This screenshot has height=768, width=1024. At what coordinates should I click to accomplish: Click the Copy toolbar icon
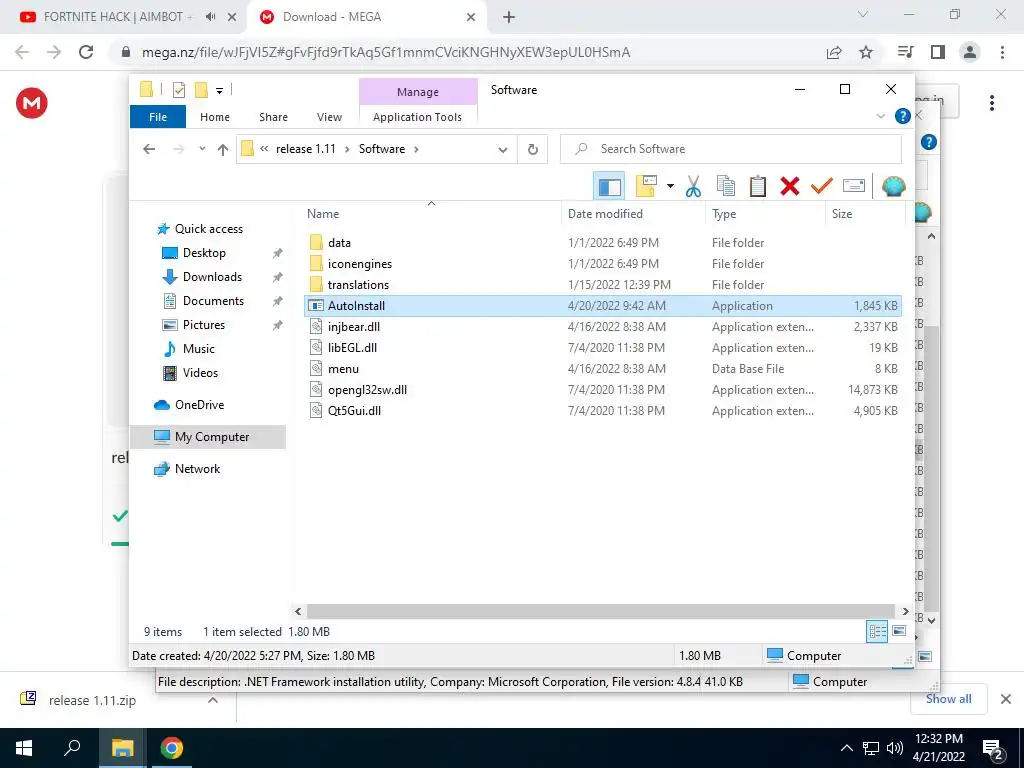point(726,186)
